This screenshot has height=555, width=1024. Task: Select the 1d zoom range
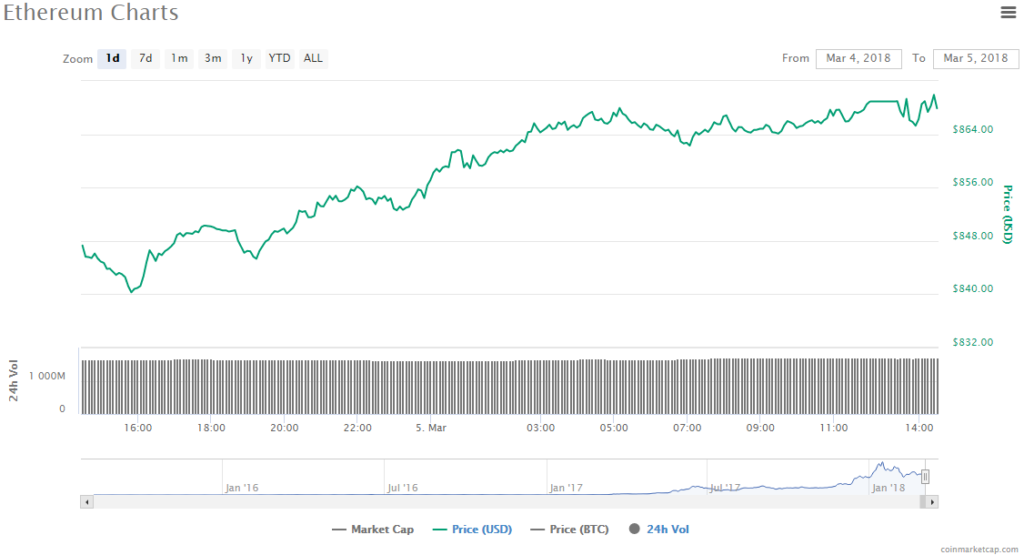[x=113, y=58]
